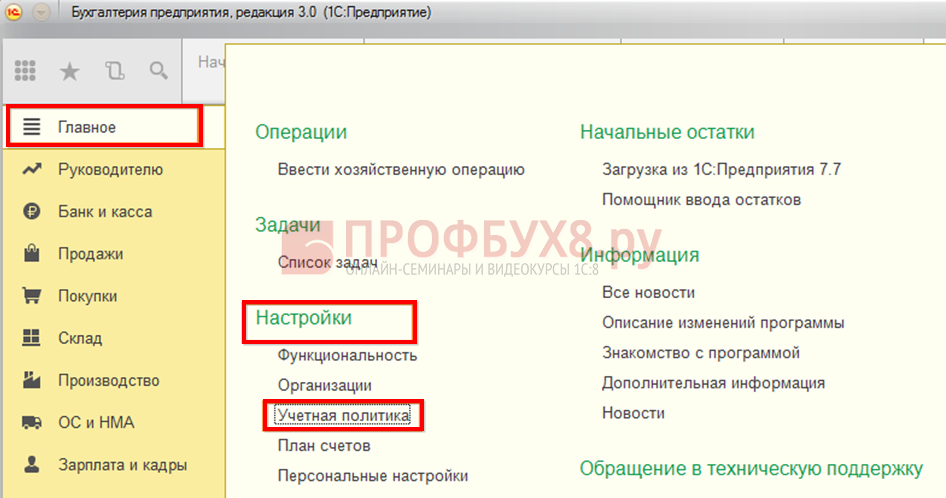Click Помощник ввода остатков link
This screenshot has width=946, height=498.
(701, 200)
